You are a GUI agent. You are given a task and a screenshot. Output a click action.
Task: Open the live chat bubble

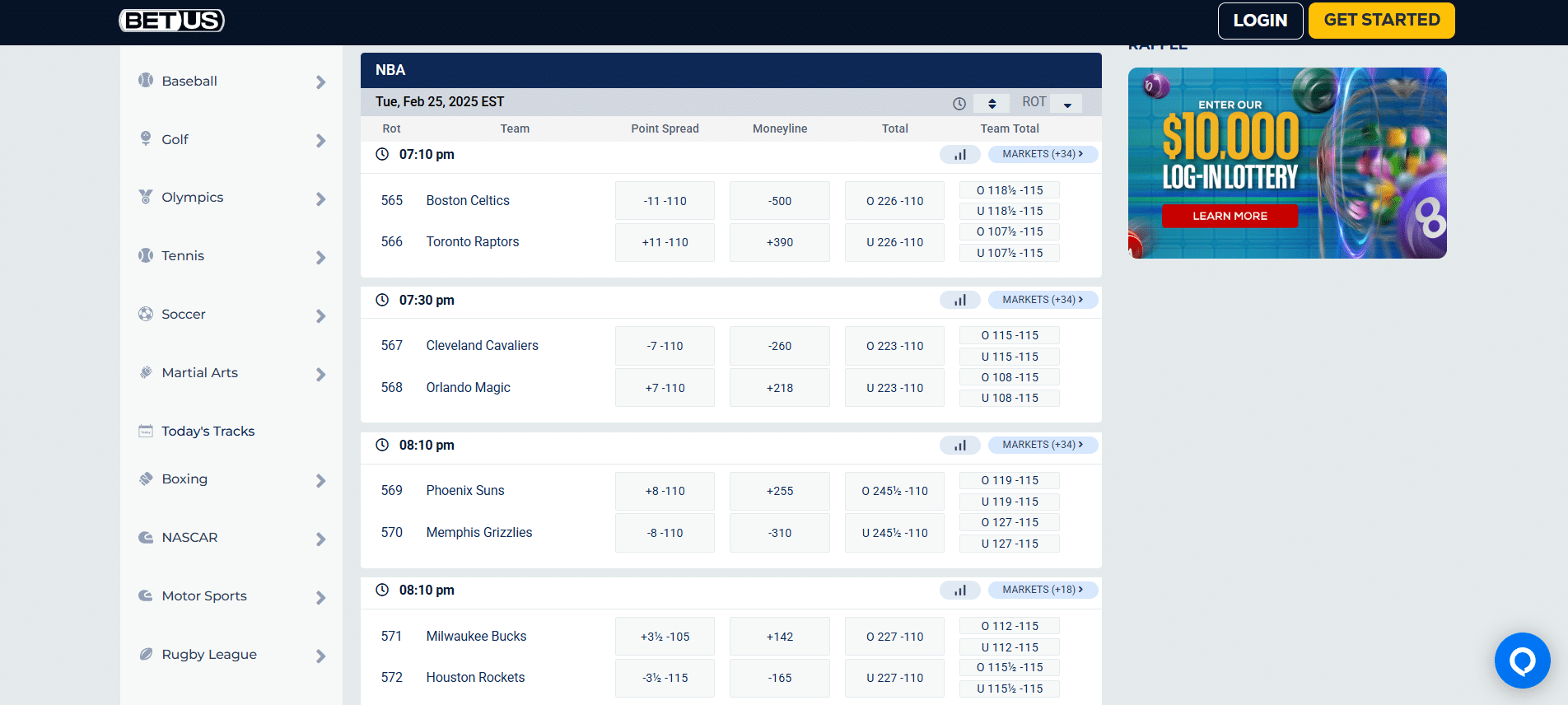[1522, 661]
